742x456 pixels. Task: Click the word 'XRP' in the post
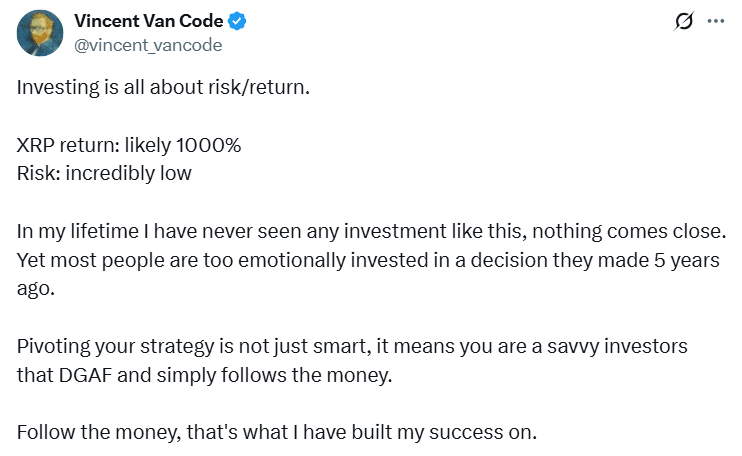35,145
